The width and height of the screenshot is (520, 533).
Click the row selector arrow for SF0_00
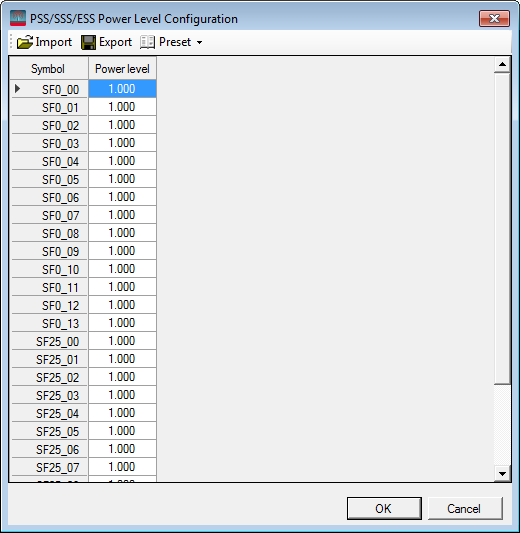point(18,89)
